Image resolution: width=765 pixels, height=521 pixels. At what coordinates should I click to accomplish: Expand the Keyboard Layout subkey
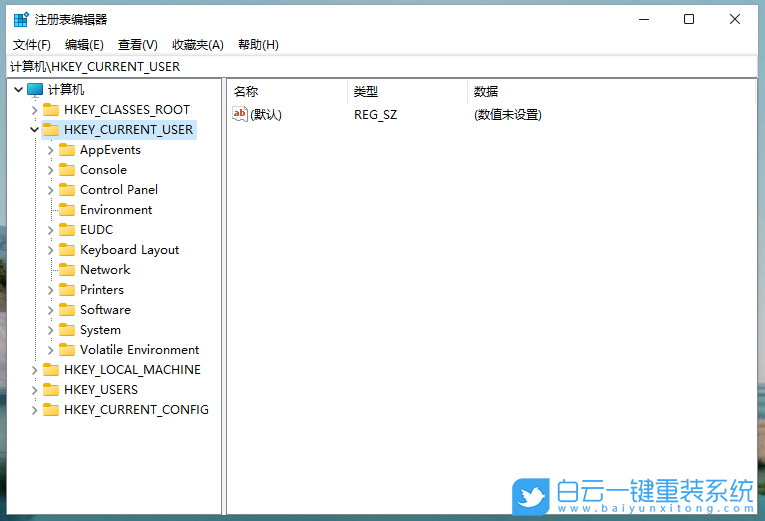click(51, 250)
